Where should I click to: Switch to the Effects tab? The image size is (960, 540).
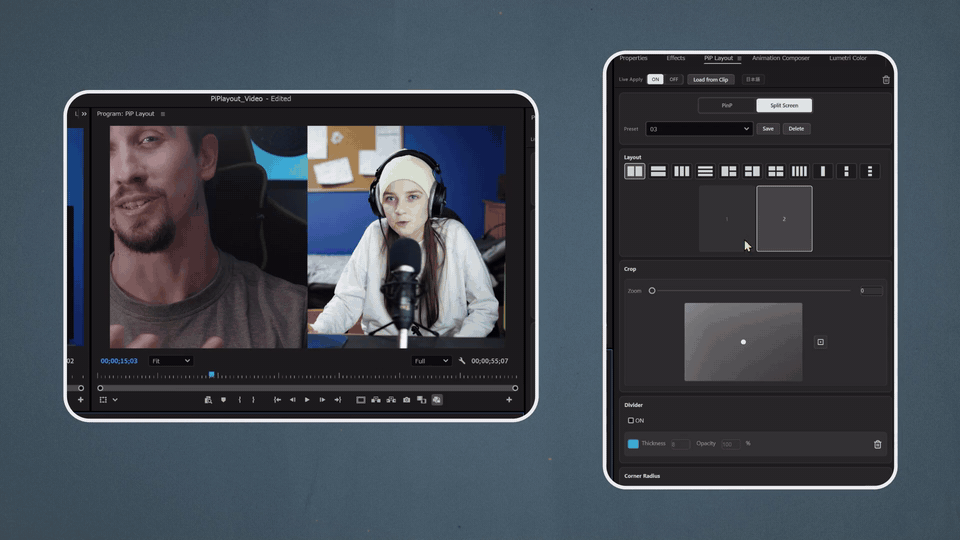pyautogui.click(x=676, y=58)
